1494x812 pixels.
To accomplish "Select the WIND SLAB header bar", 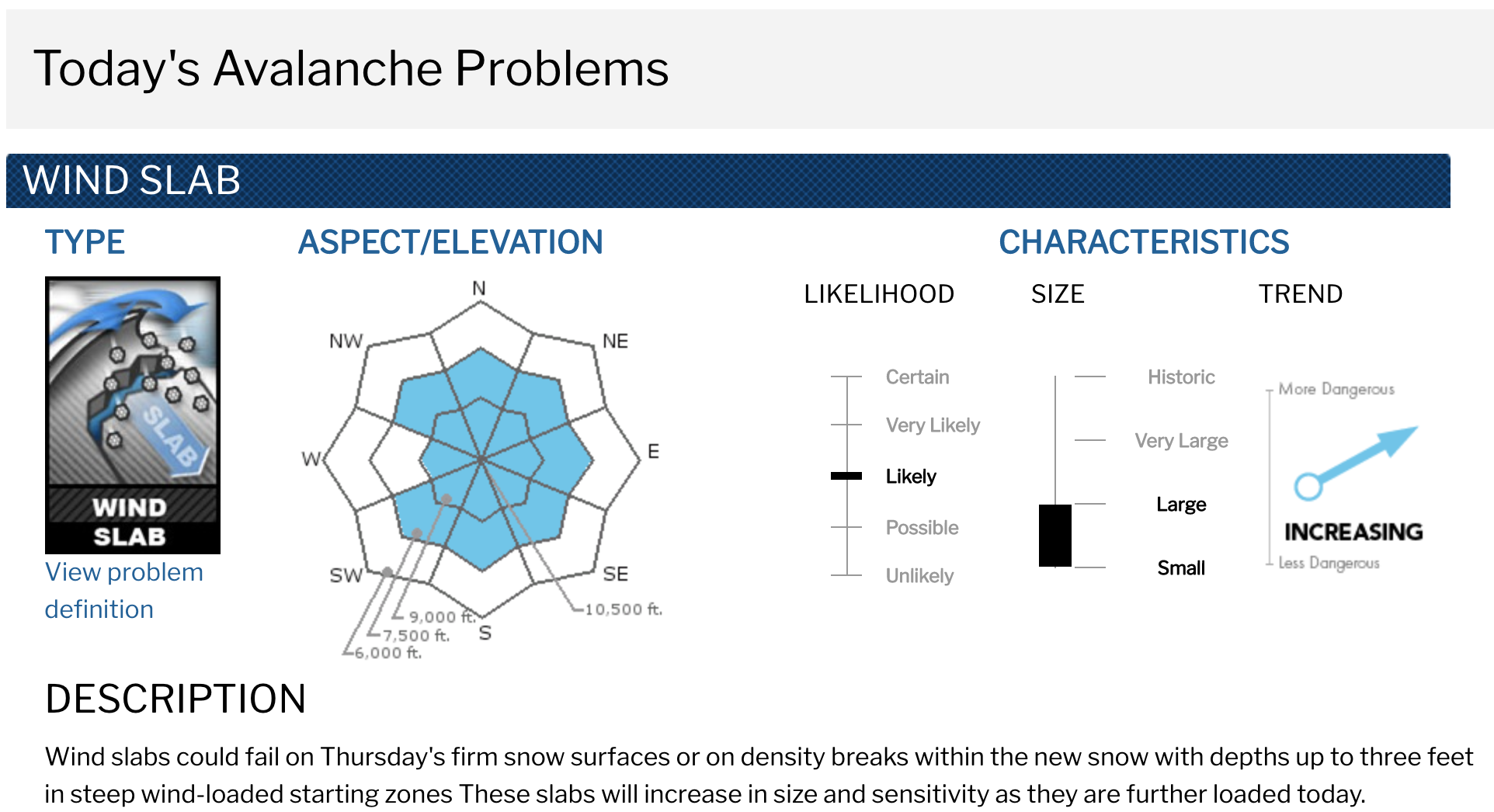I will [728, 181].
